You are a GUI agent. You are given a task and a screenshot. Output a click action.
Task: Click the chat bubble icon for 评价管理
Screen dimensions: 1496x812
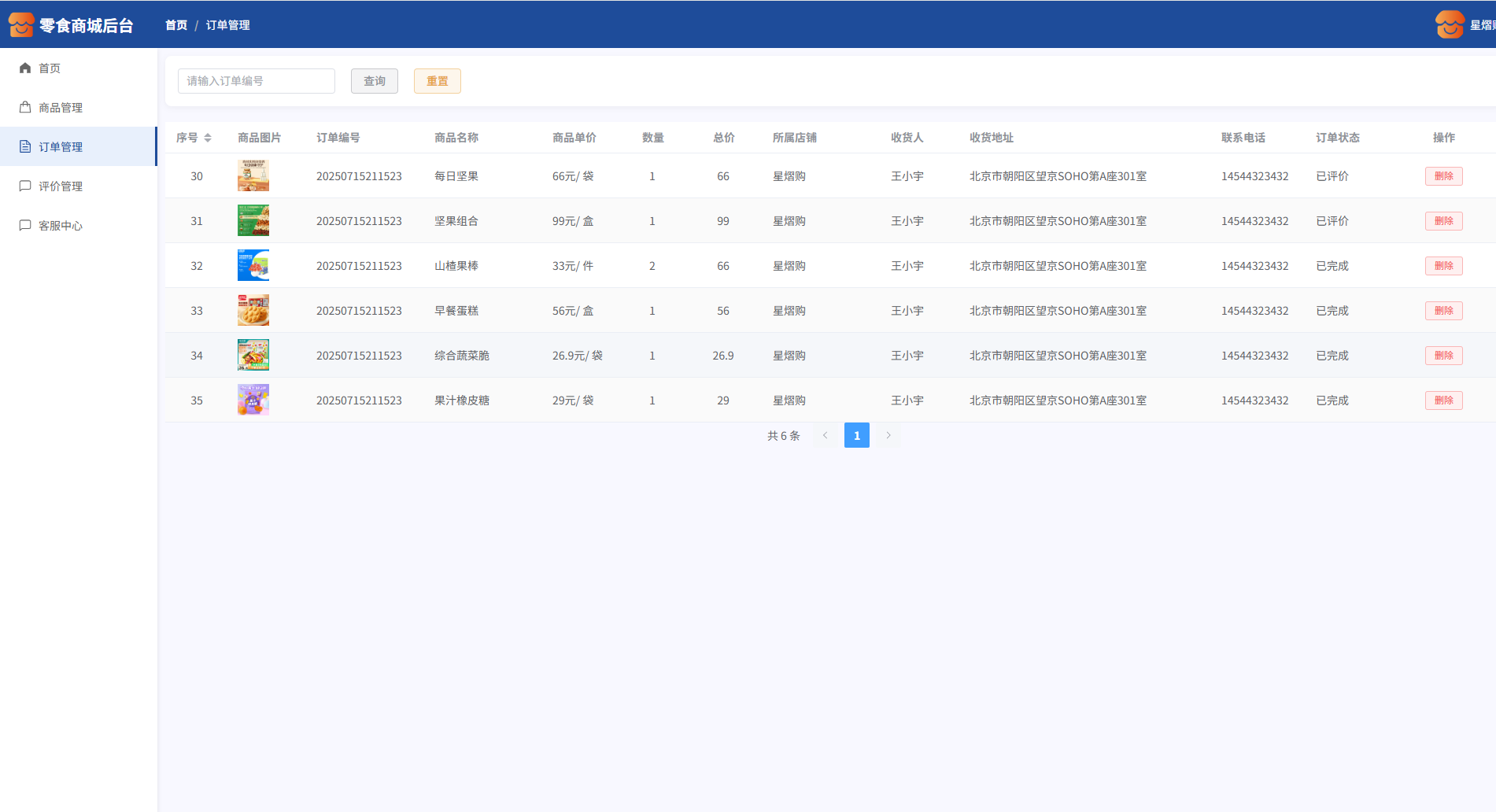(25, 186)
